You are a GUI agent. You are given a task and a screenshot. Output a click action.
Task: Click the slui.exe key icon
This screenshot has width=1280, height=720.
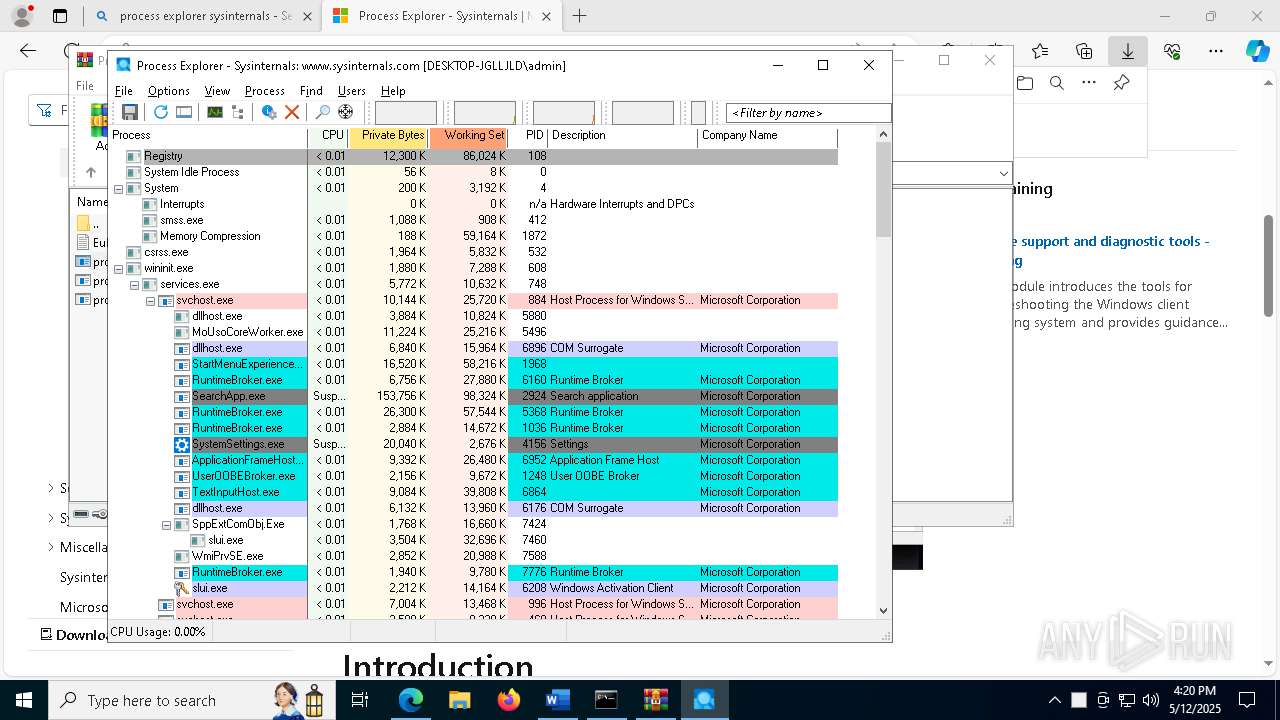point(181,588)
